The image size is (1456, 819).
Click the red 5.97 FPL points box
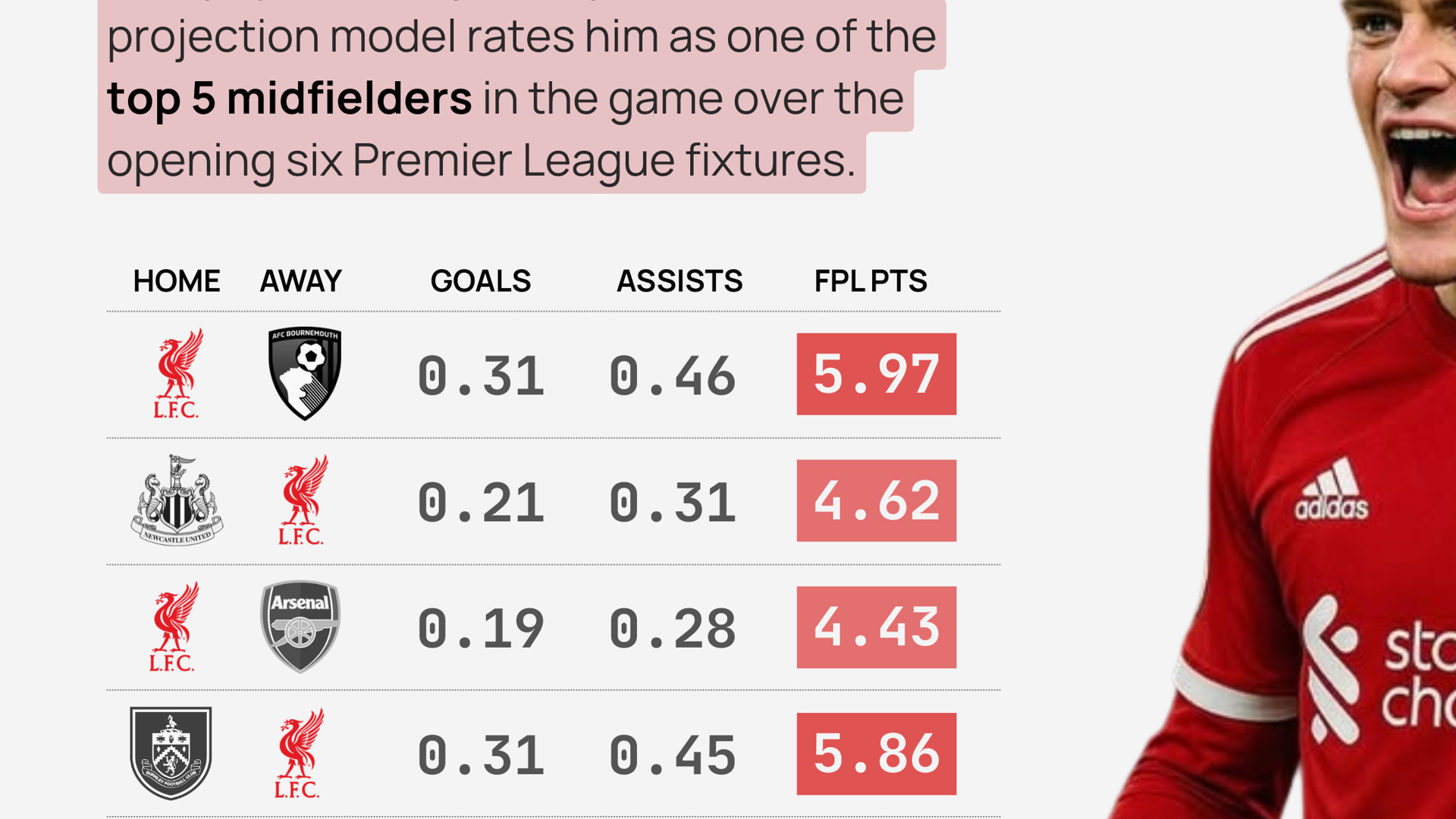point(876,374)
